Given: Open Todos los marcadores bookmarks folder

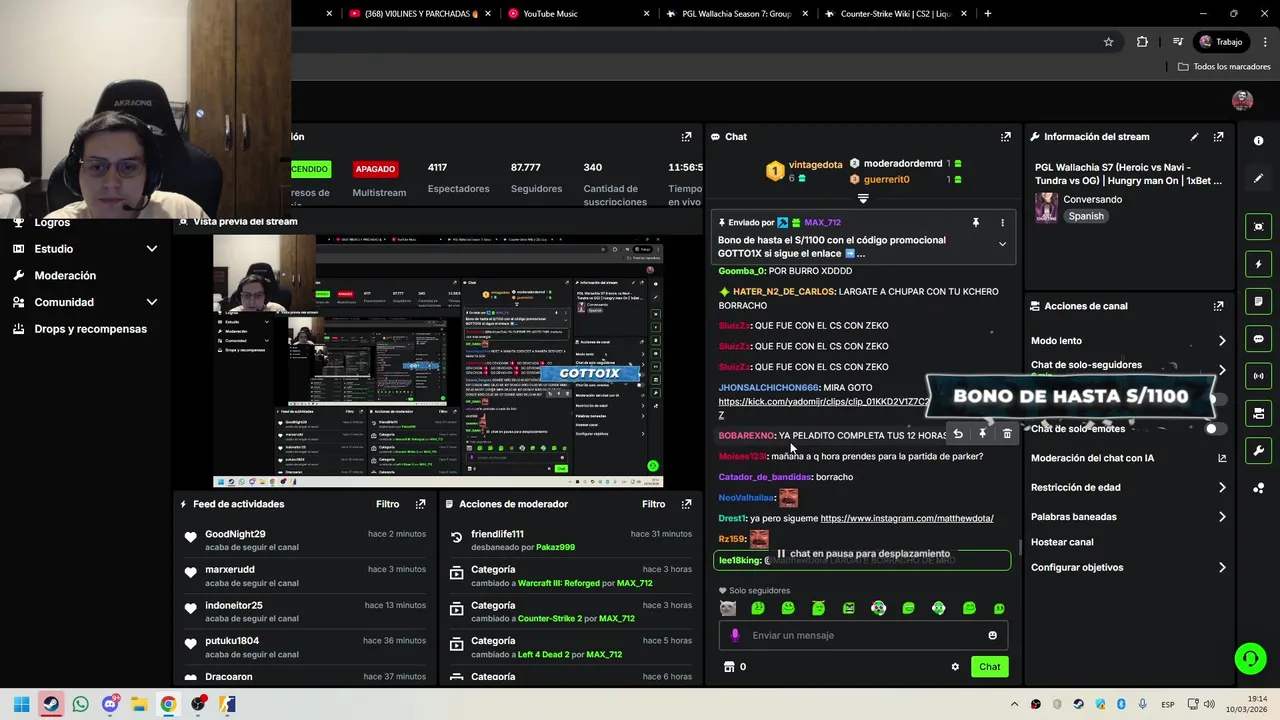Looking at the screenshot, I should (1224, 67).
